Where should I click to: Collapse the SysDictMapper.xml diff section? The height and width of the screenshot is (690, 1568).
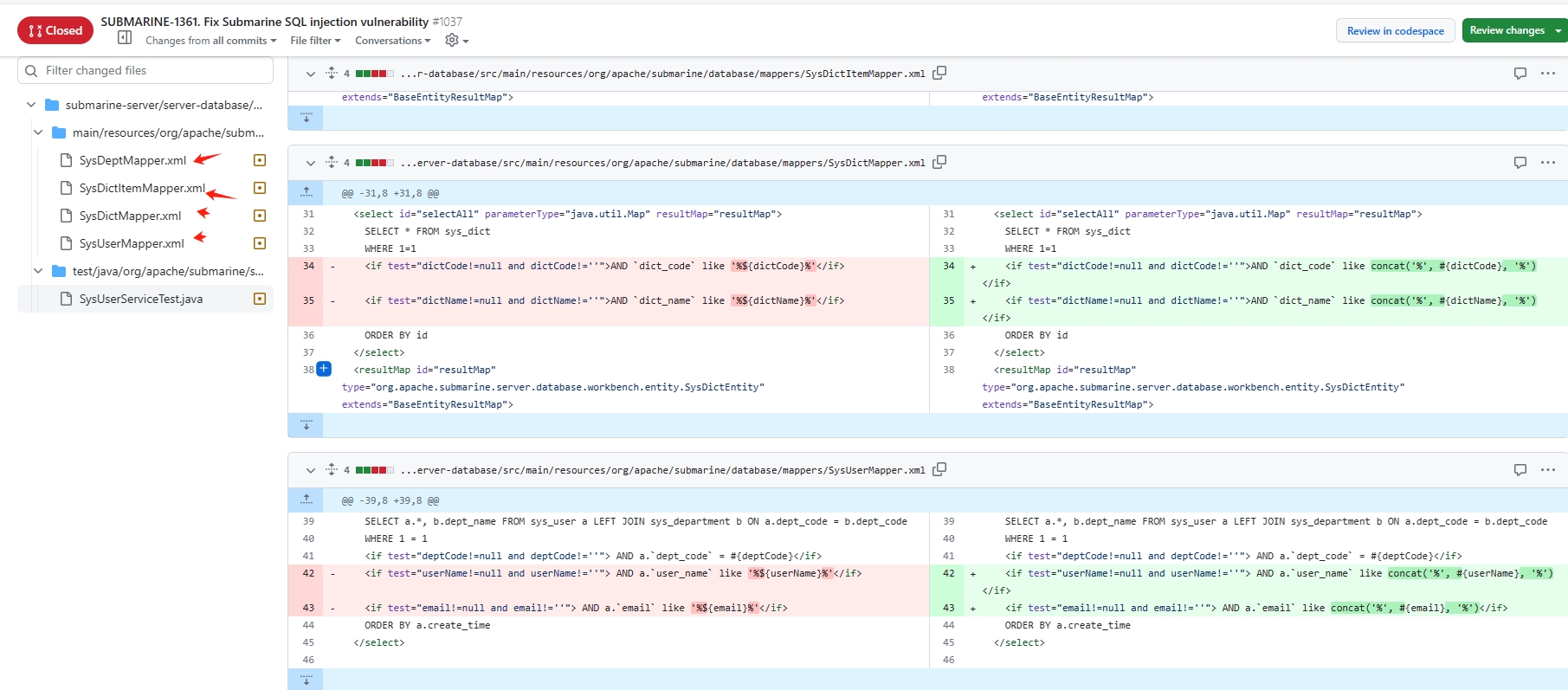pyautogui.click(x=310, y=163)
